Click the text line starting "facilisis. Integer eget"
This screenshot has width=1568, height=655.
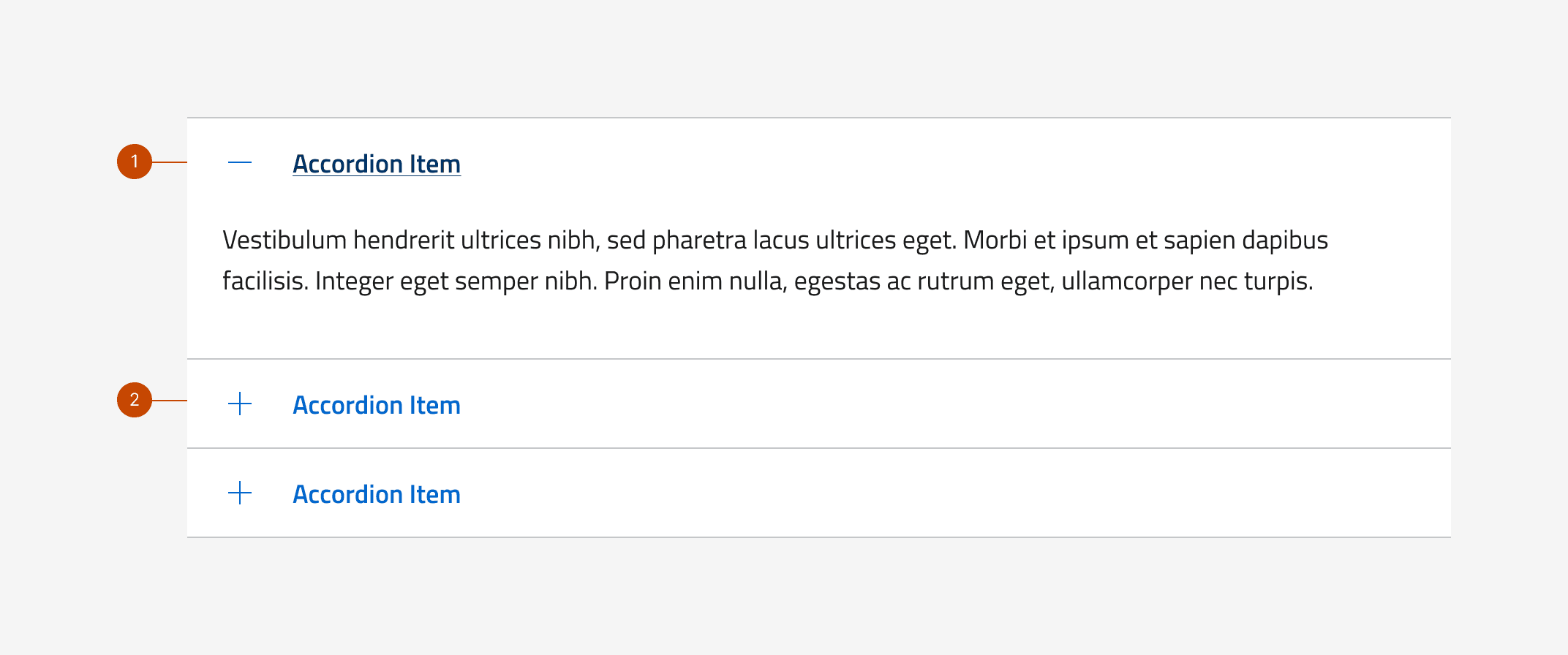coord(768,281)
